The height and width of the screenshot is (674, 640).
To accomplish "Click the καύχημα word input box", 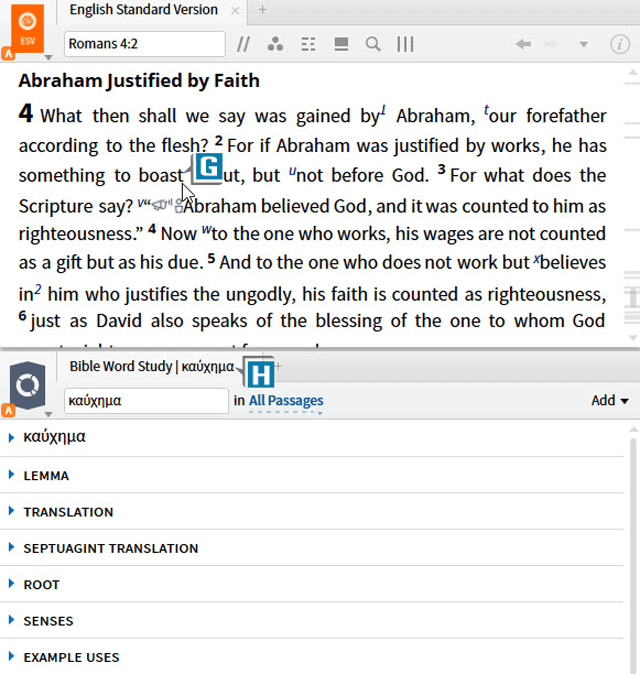I will (146, 401).
